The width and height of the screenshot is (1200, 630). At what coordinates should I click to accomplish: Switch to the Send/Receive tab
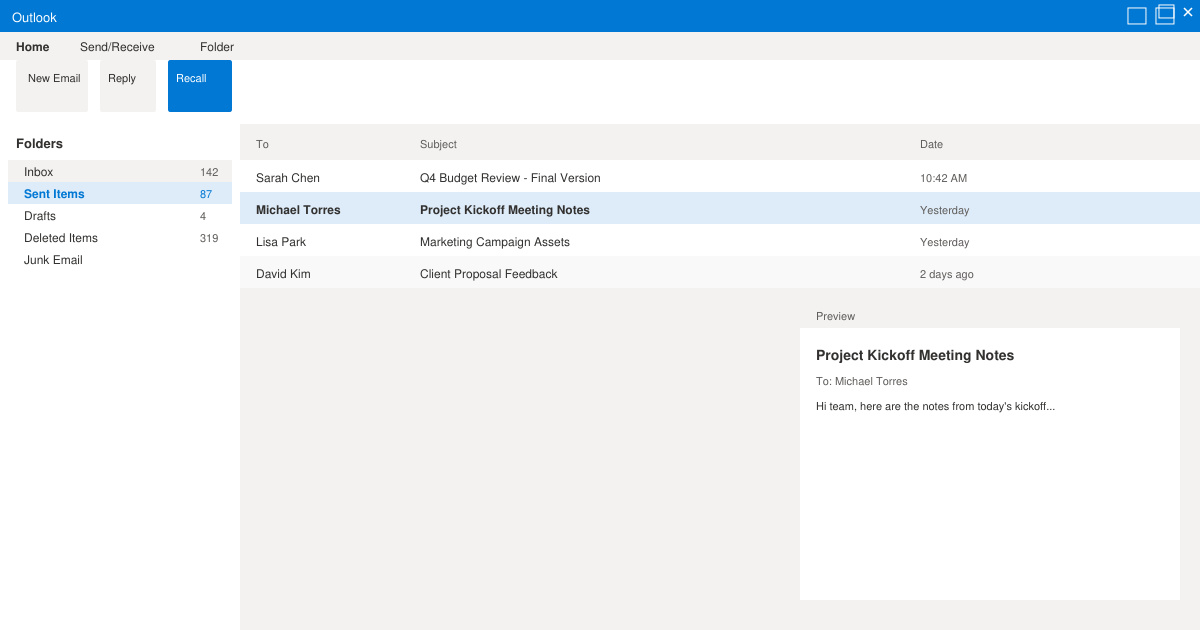point(117,47)
